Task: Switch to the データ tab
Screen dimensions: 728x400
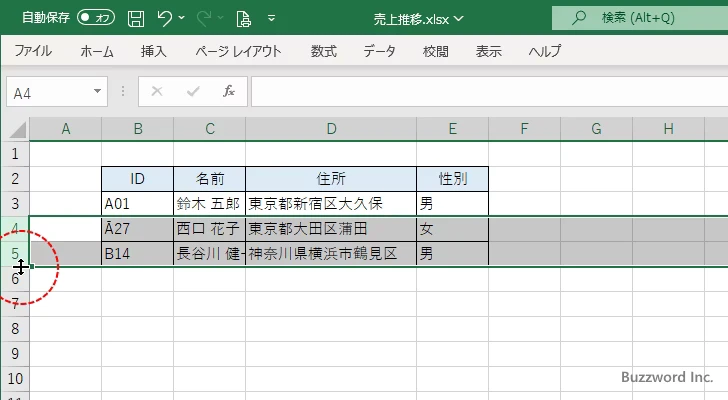Action: click(x=379, y=51)
